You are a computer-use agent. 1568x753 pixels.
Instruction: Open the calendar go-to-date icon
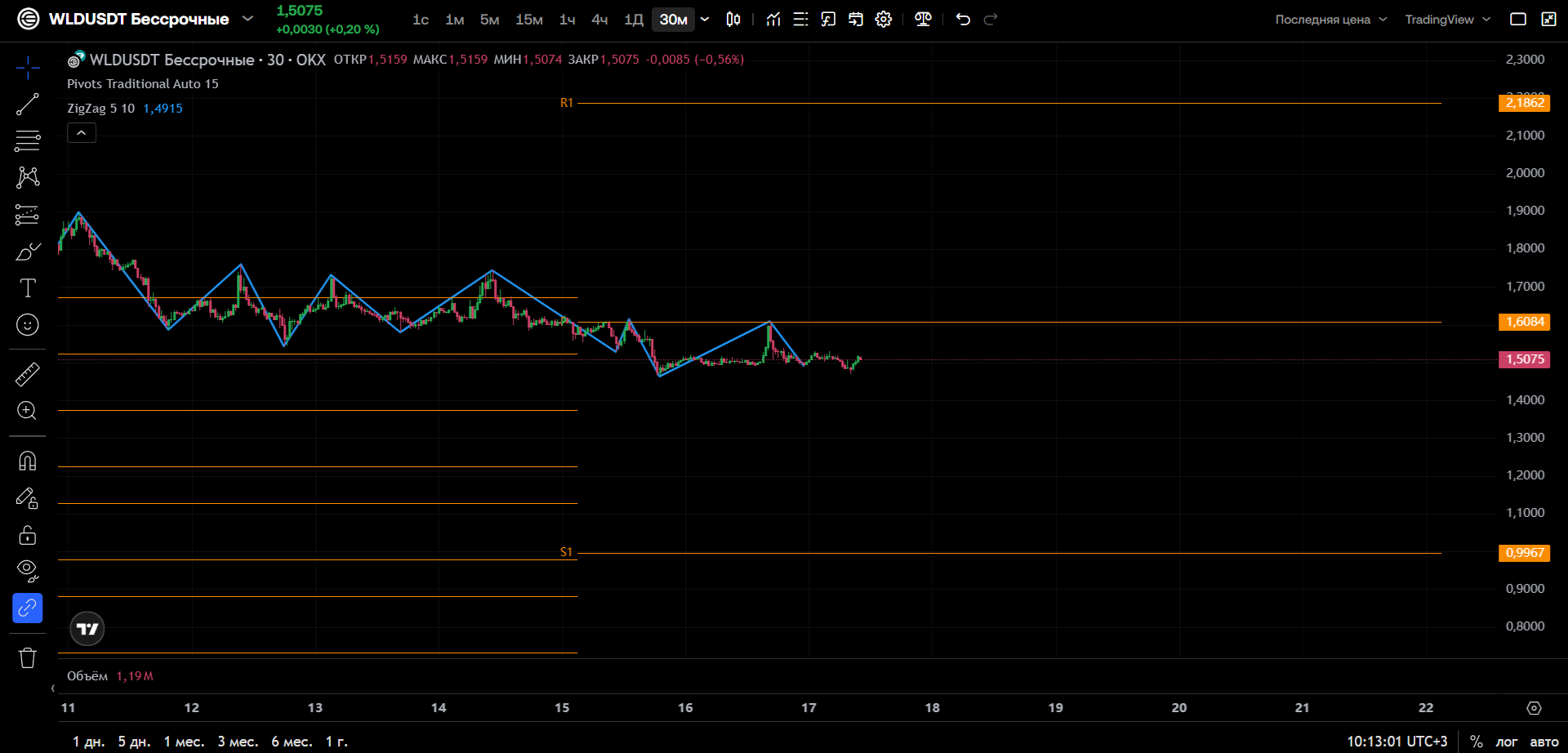856,20
